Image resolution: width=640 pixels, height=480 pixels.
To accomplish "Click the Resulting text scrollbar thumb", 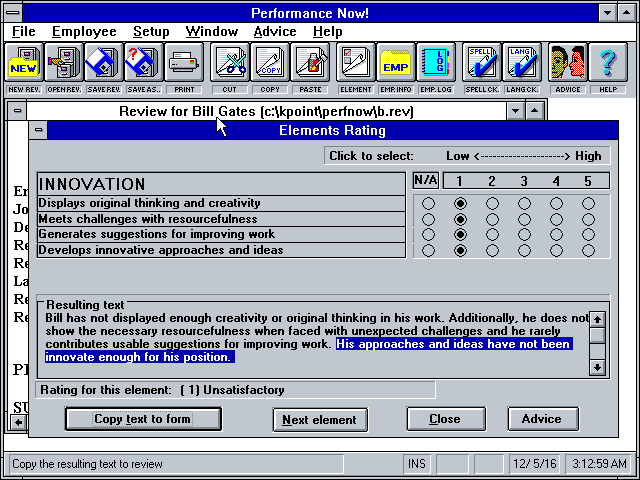I will (x=597, y=336).
